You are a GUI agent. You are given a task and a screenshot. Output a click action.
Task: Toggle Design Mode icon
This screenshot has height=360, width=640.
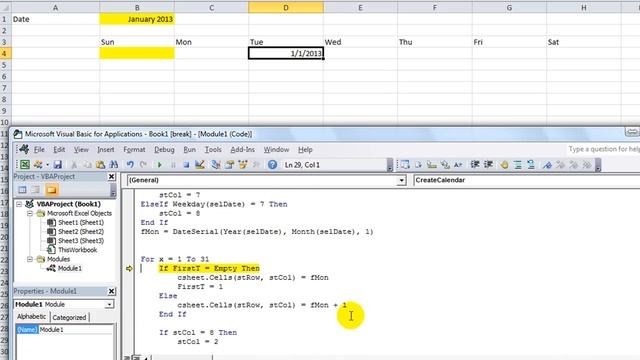pyautogui.click(x=200, y=164)
